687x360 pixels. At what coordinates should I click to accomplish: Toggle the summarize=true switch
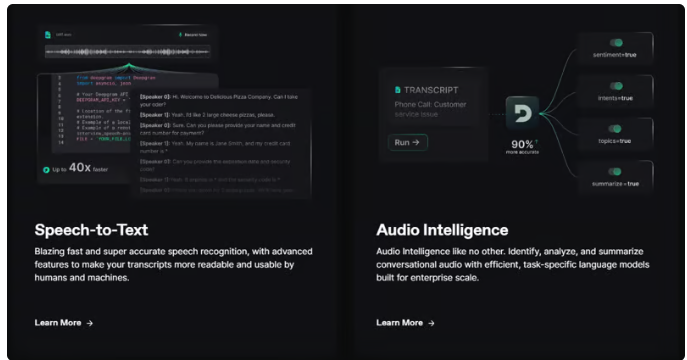point(615,172)
